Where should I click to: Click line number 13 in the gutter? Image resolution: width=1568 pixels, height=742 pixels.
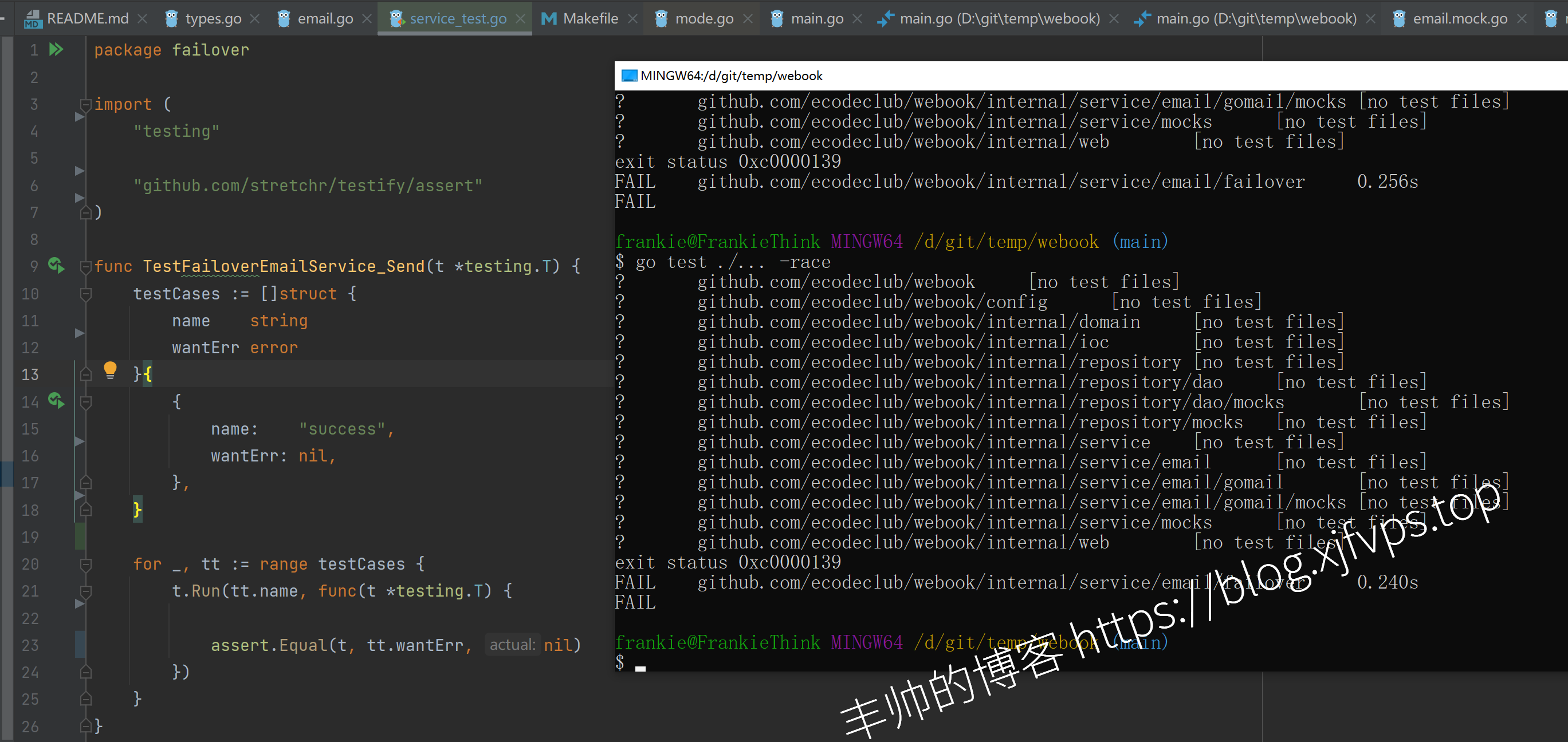30,374
